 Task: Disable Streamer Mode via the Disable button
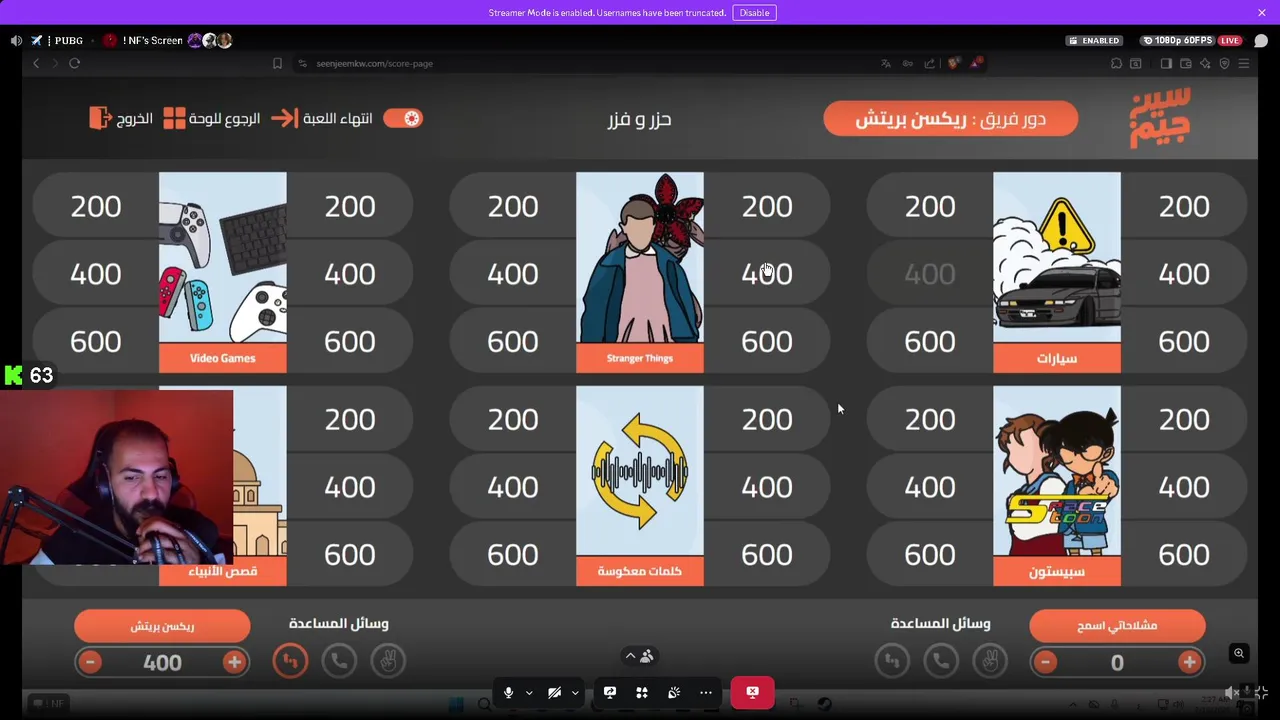coord(754,12)
